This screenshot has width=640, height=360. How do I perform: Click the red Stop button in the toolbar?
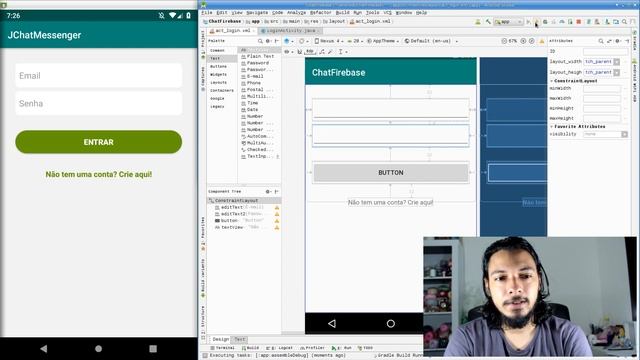[x=578, y=22]
